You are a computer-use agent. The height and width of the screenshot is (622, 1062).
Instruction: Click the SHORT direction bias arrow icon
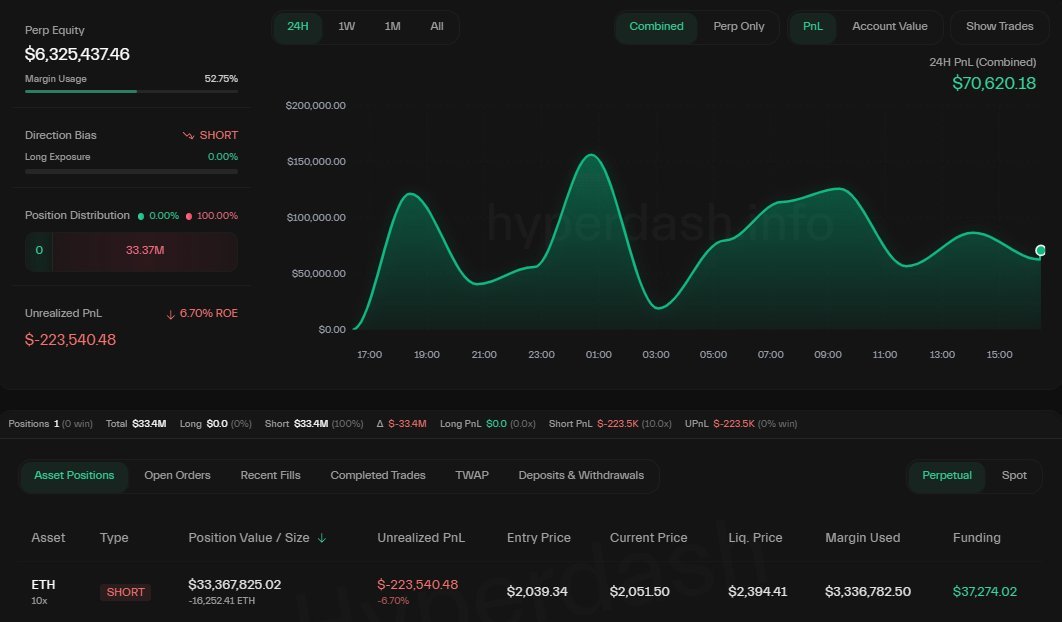coord(188,135)
